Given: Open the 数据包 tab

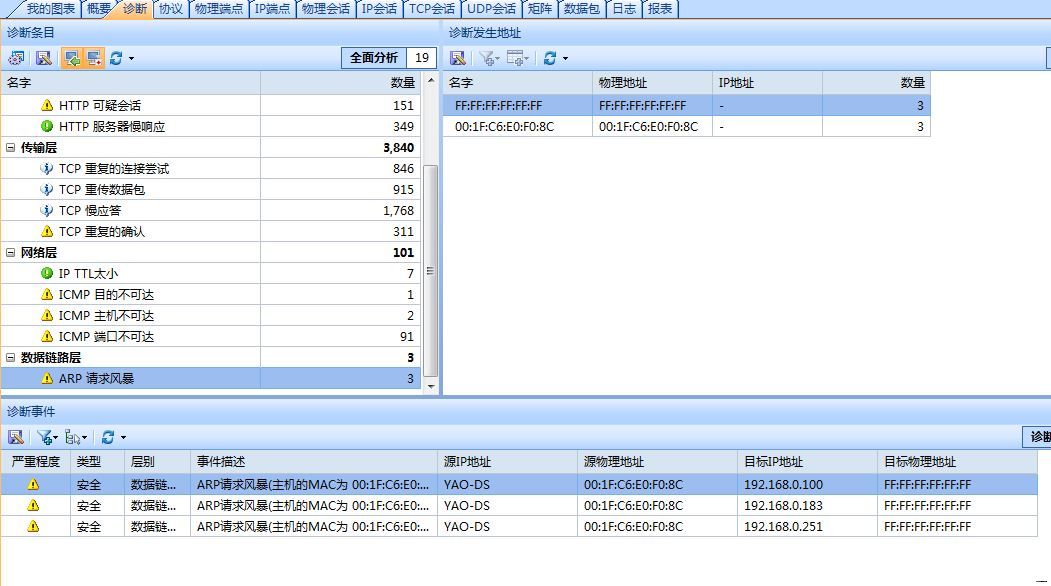Looking at the screenshot, I should click(x=581, y=9).
